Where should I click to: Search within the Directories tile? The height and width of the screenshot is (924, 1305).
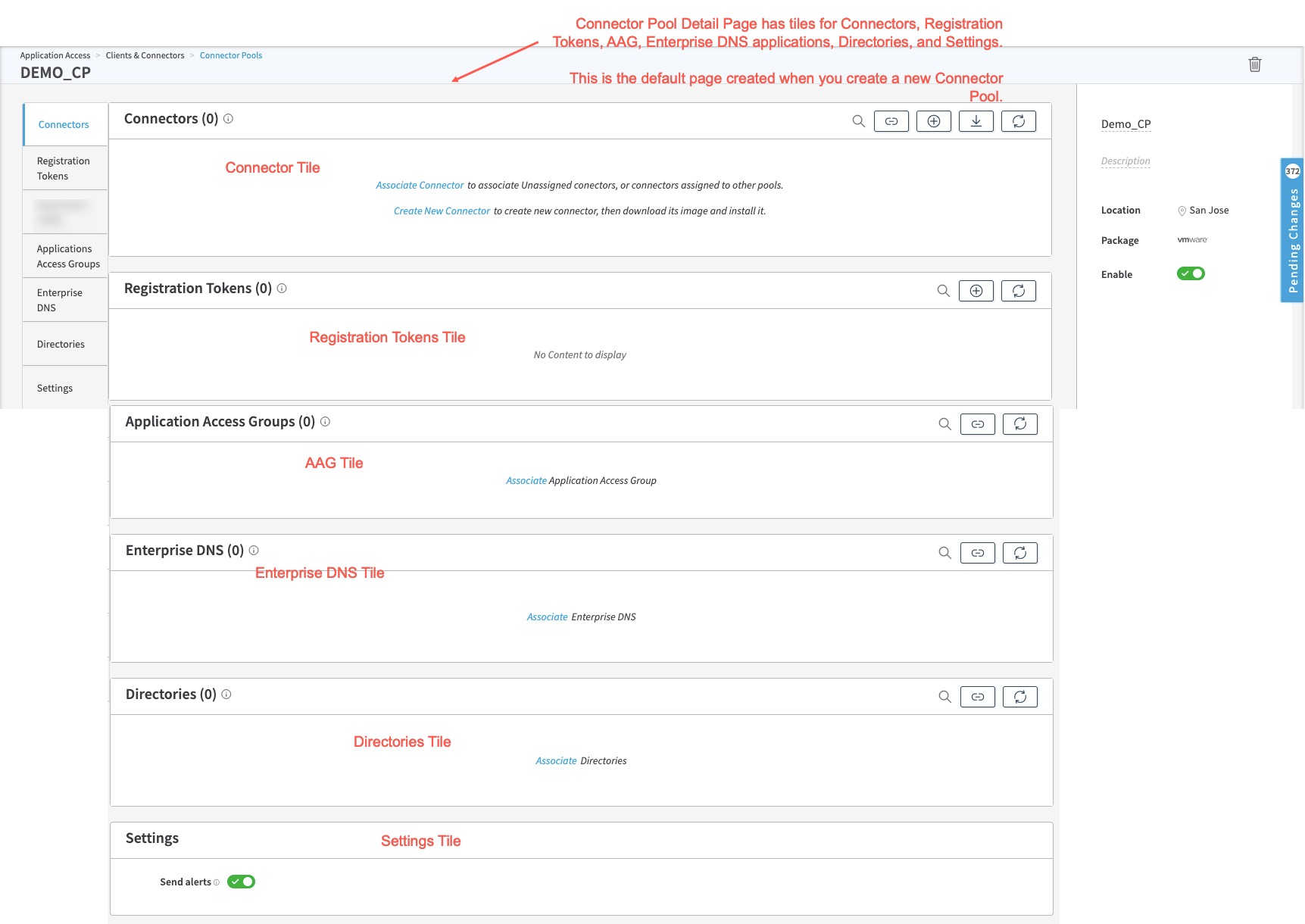point(944,697)
